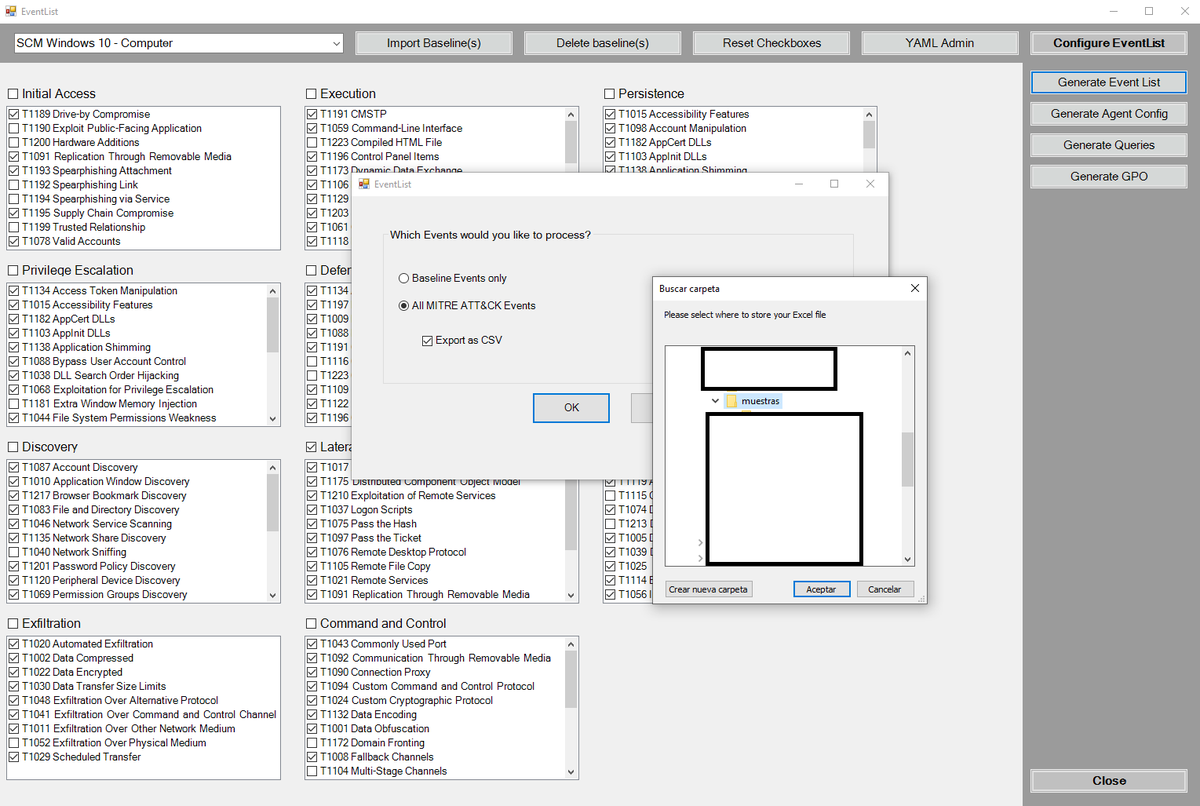Click the EventList app icon in the main title bar
Viewport: 1200px width, 806px height.
click(11, 11)
